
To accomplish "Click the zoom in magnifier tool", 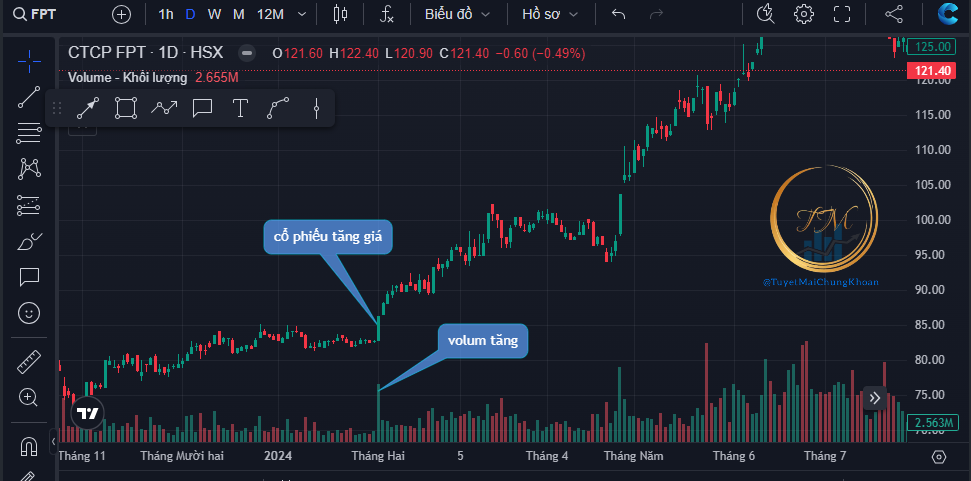I will tap(29, 397).
